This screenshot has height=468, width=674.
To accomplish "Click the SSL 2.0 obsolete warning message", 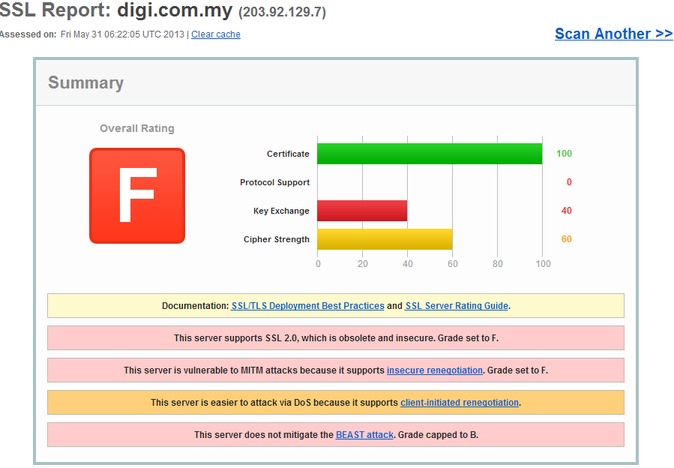I will click(336, 338).
